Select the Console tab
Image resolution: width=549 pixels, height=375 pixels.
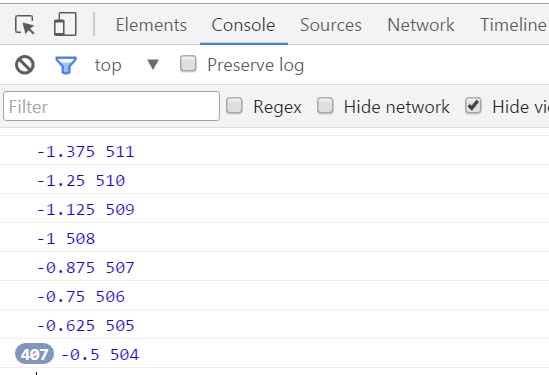(x=243, y=25)
